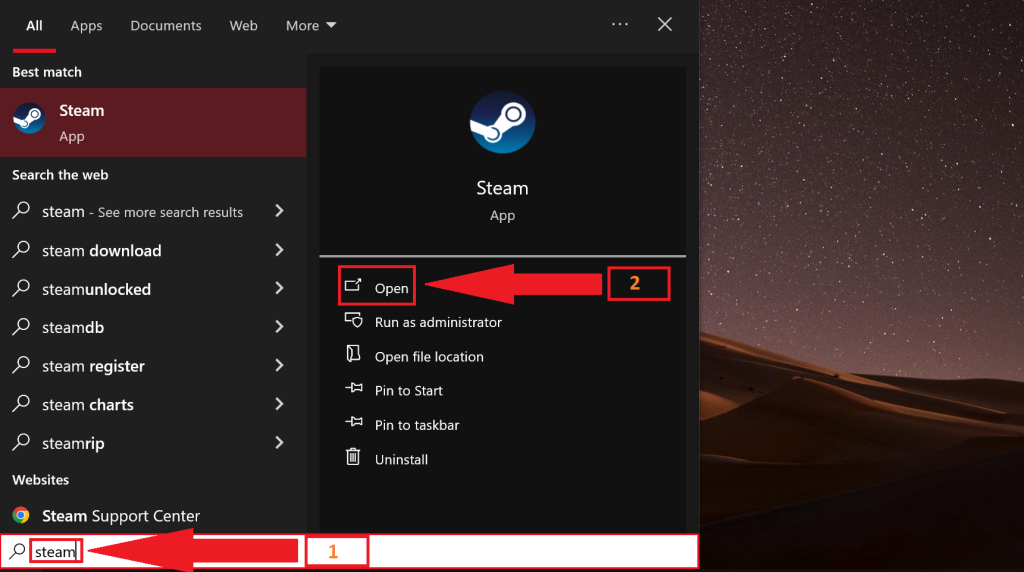
Task: Click search icon beside 'steam download'
Action: click(x=21, y=249)
